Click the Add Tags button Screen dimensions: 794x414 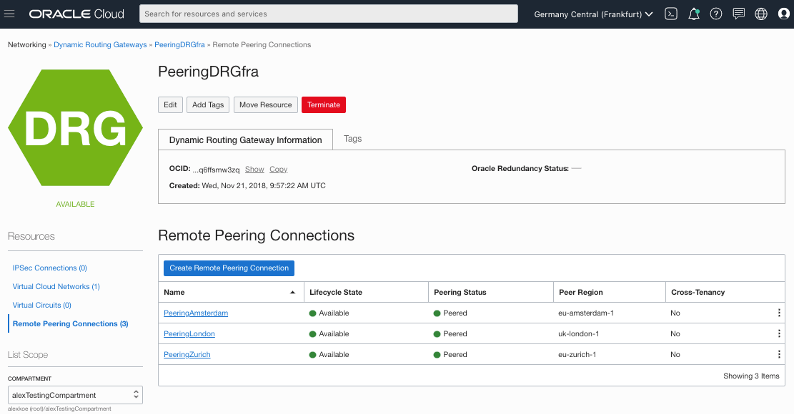coord(208,105)
